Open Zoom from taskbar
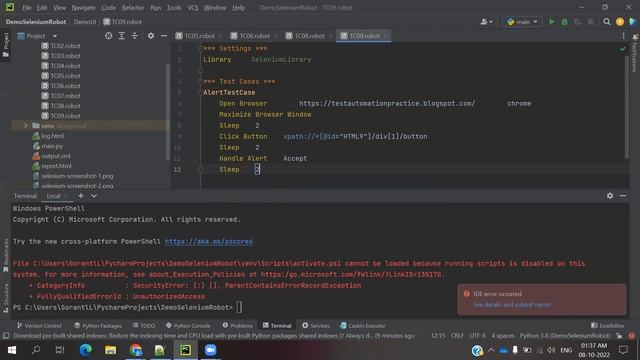This screenshot has height=360, width=640. coord(211,350)
